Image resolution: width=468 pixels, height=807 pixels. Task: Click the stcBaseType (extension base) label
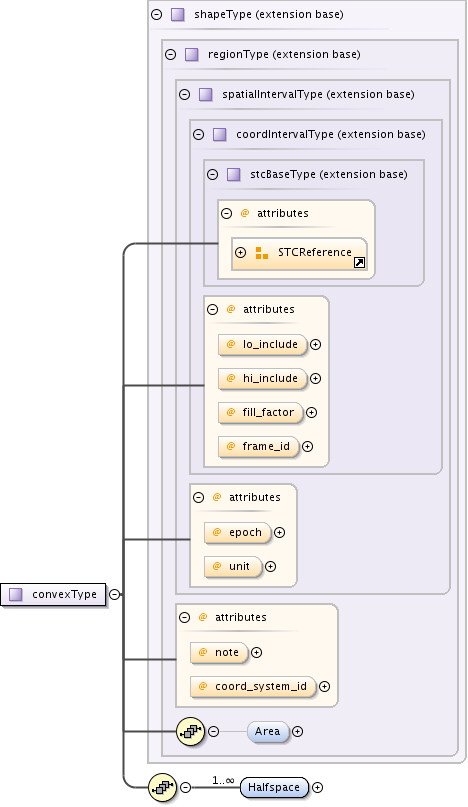point(328,174)
